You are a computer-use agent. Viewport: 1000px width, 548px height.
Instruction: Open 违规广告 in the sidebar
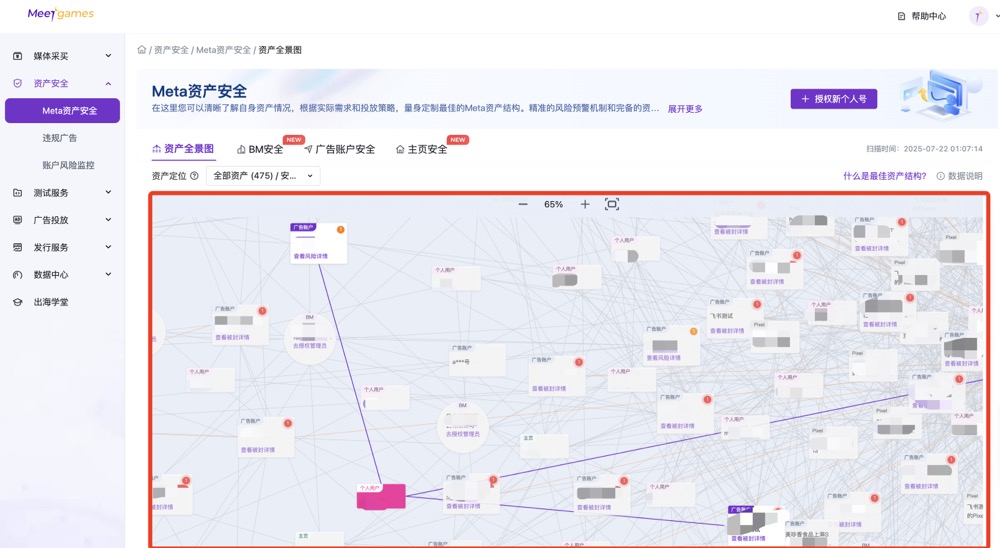(x=59, y=138)
